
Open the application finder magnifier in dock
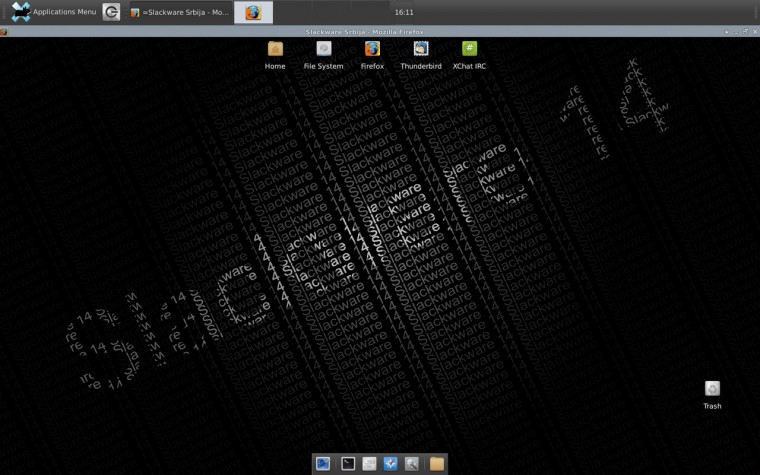coord(412,464)
